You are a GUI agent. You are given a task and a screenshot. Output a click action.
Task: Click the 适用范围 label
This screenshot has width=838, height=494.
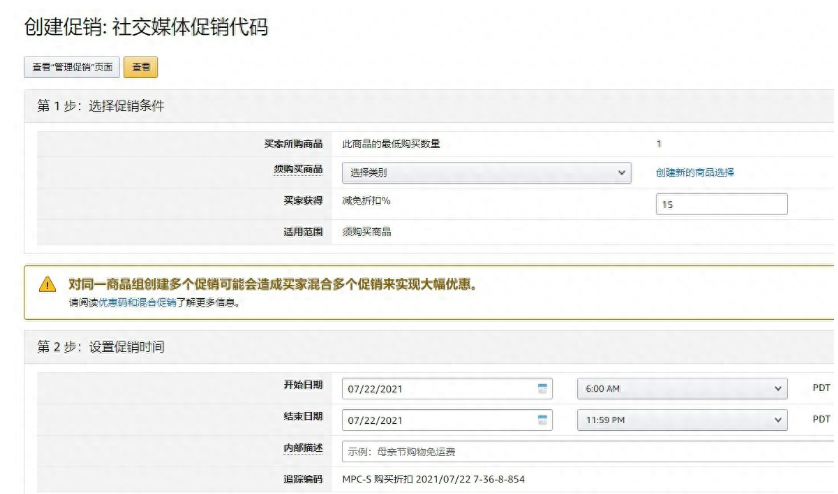pyautogui.click(x=303, y=231)
